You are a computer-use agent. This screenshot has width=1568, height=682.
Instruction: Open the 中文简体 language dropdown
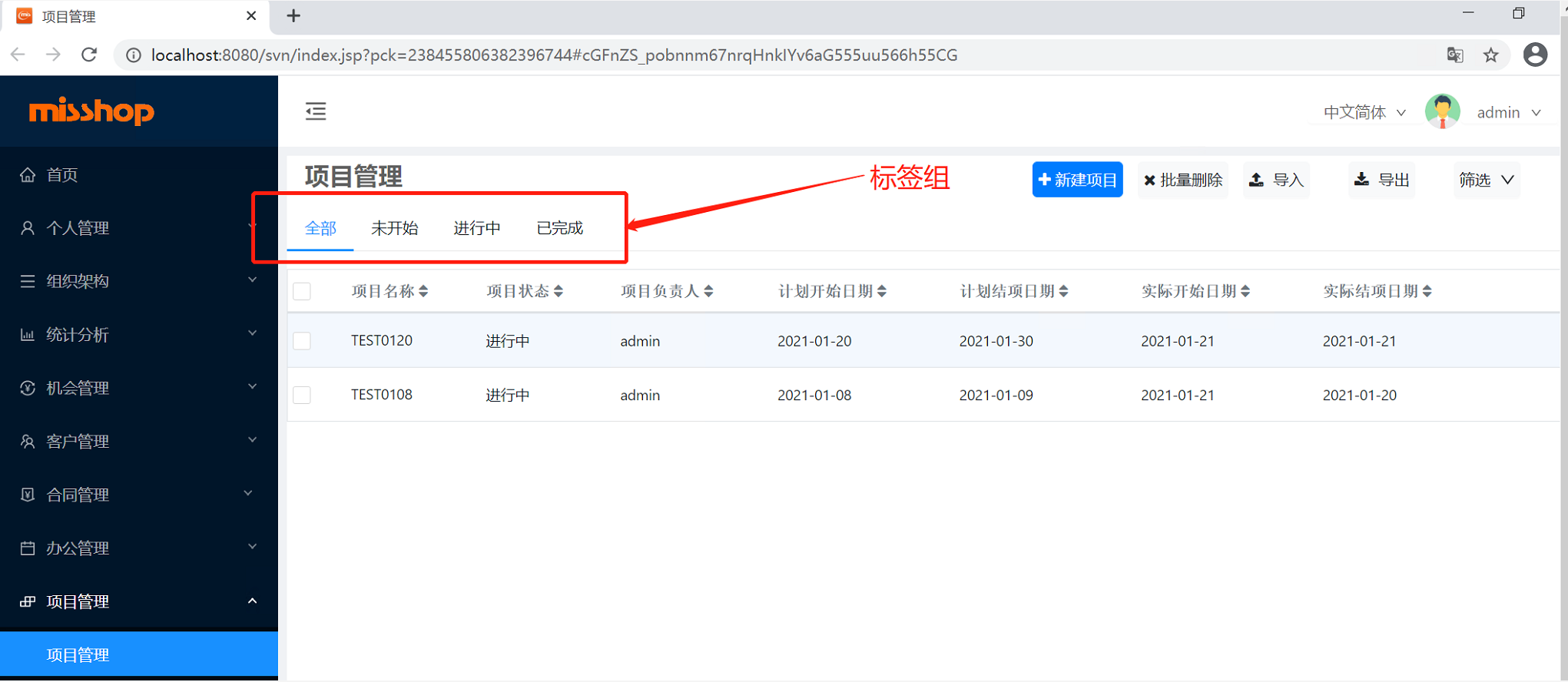point(1364,112)
